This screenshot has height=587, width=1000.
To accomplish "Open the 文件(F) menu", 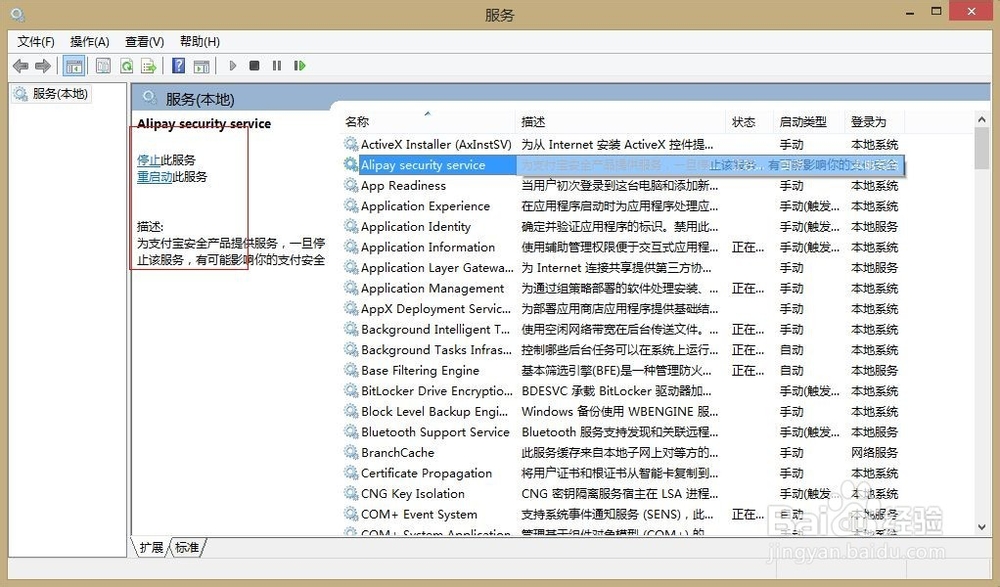I will pyautogui.click(x=36, y=41).
